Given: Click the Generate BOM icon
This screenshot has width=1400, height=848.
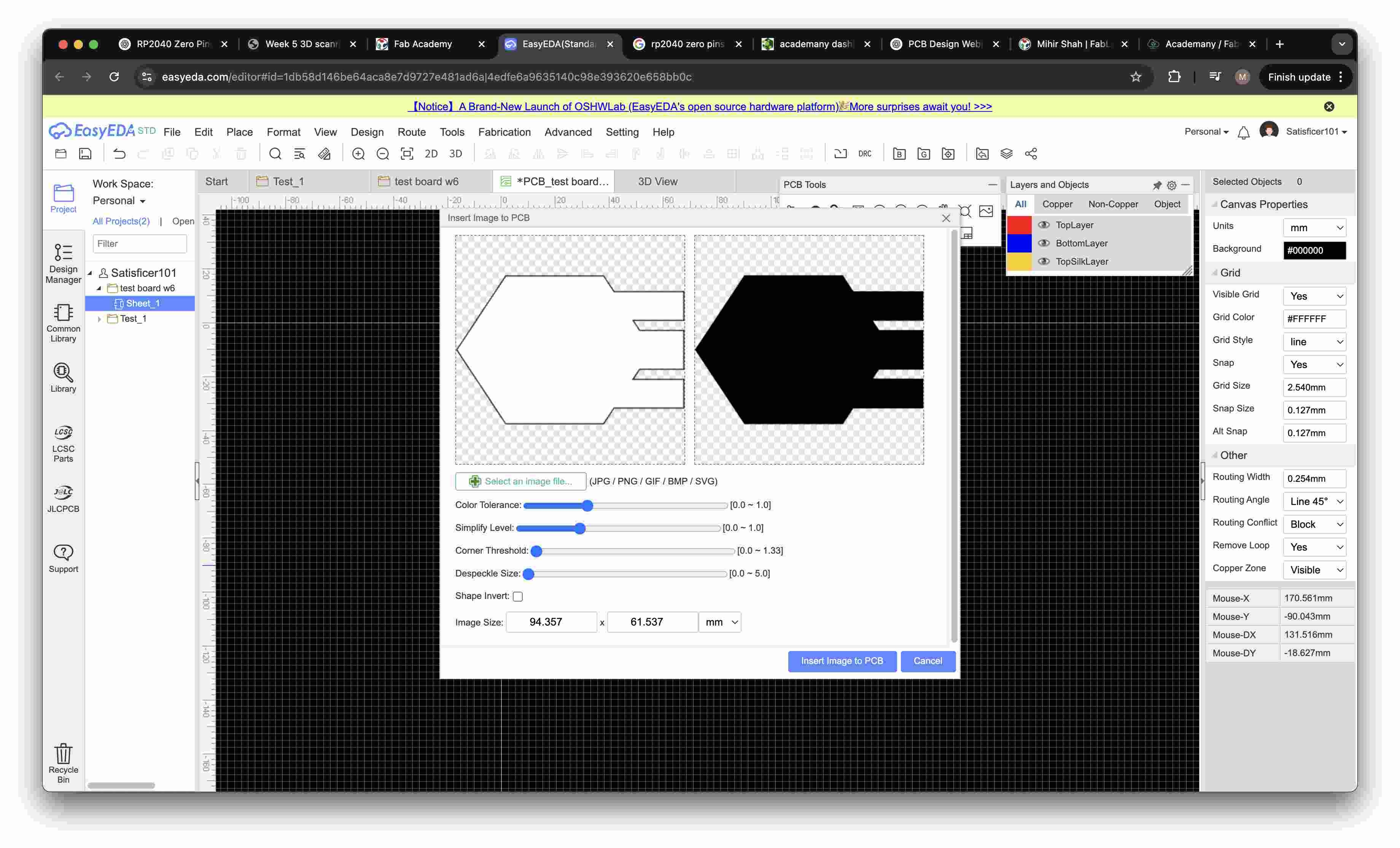Looking at the screenshot, I should (x=899, y=153).
